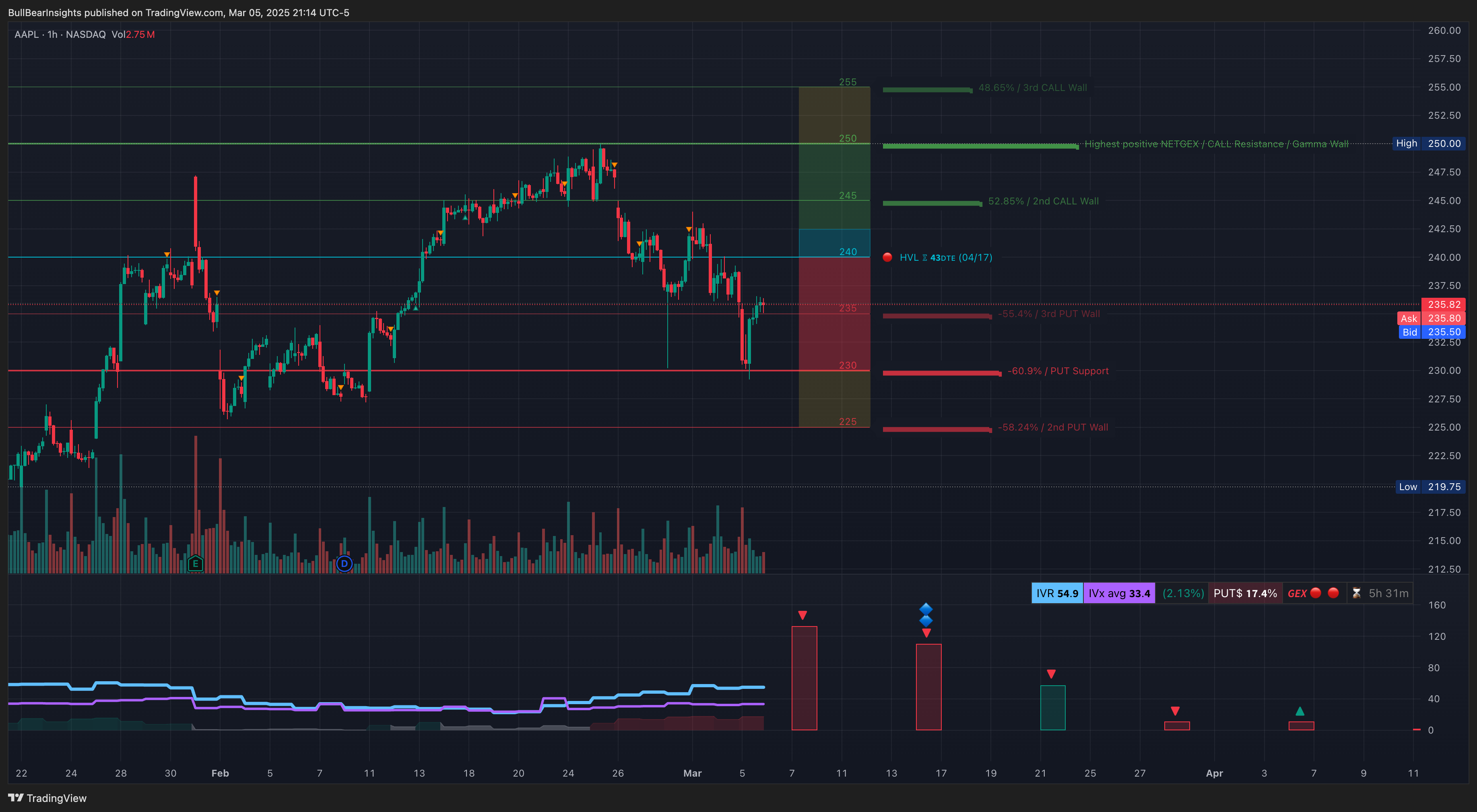Image resolution: width=1477 pixels, height=812 pixels.
Task: Click the '-58.24% / 2nd PUT Wall' label
Action: (1053, 427)
